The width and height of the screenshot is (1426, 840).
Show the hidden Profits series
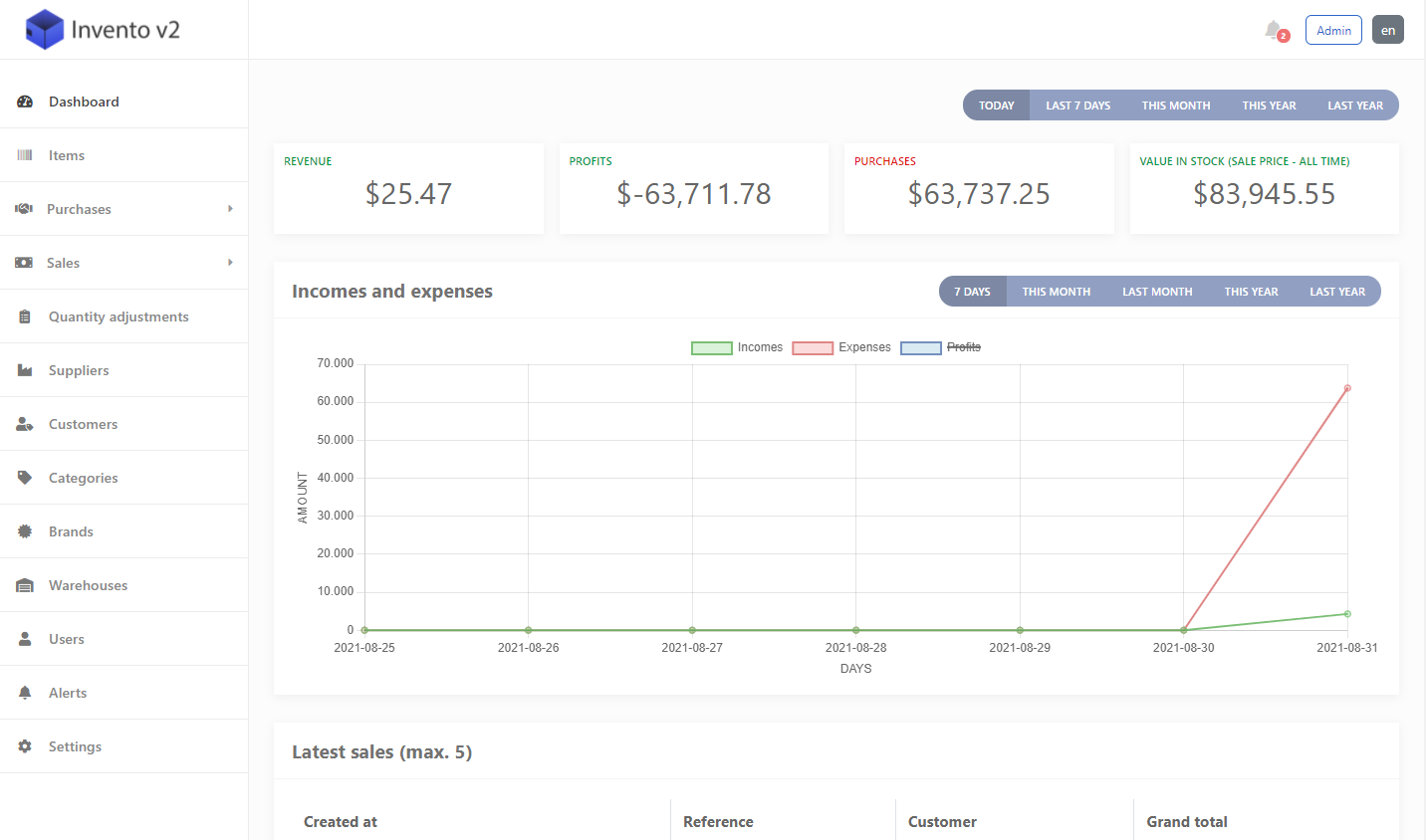point(941,347)
